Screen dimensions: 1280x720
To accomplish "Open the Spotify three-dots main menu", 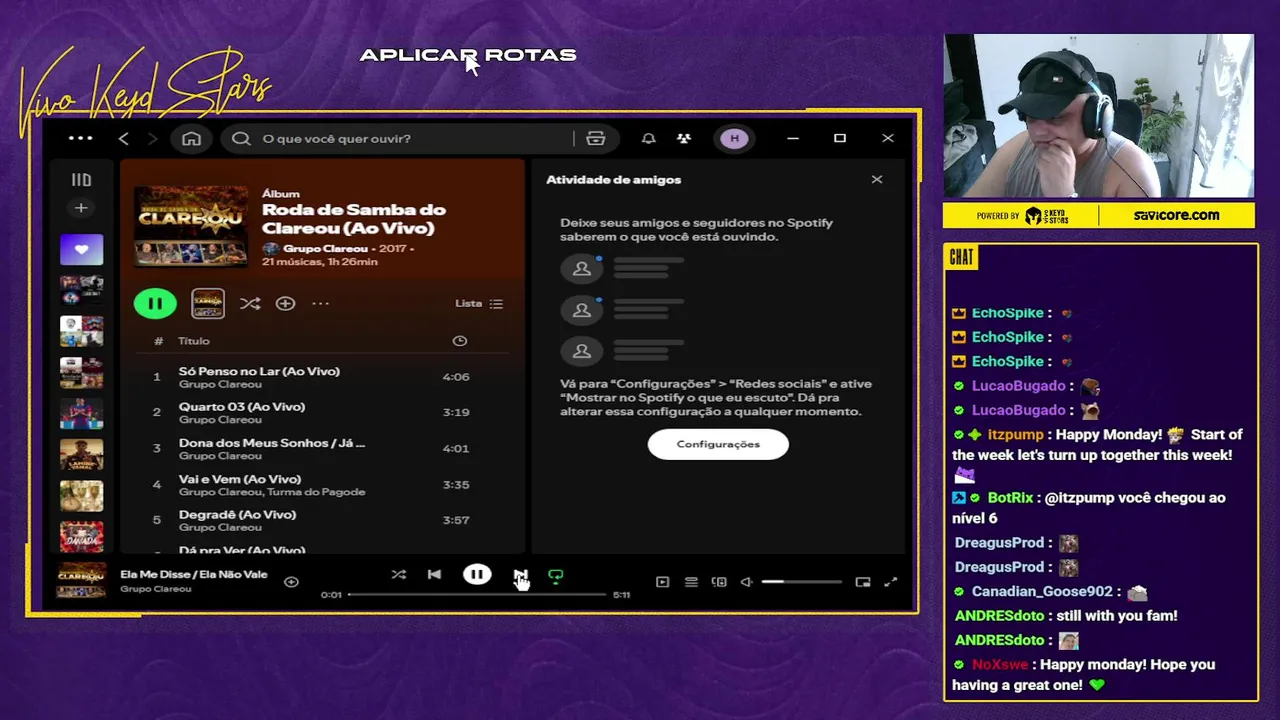I will [x=80, y=138].
